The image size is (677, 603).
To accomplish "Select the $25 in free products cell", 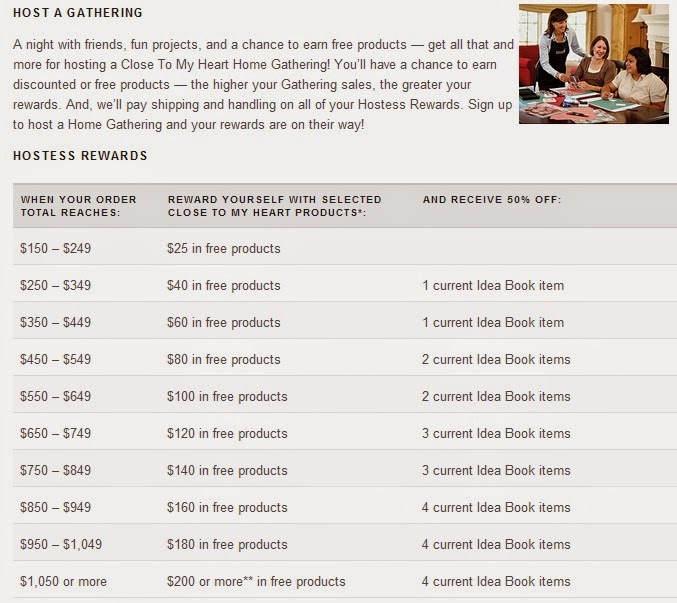I will pos(223,248).
